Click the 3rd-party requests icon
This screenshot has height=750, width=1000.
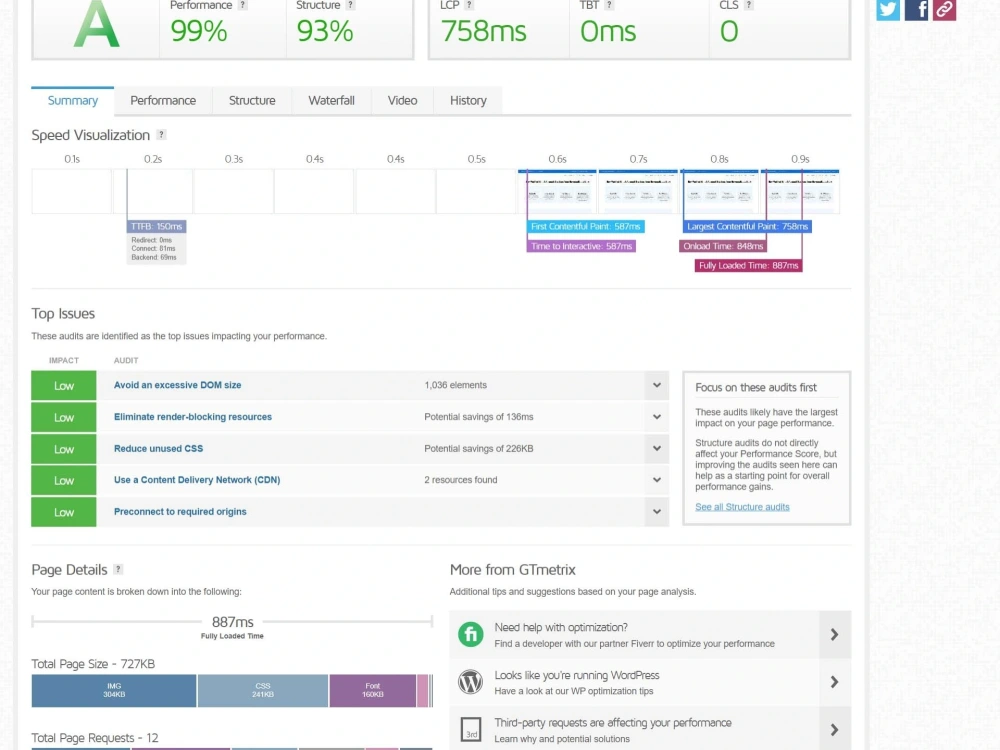[471, 729]
